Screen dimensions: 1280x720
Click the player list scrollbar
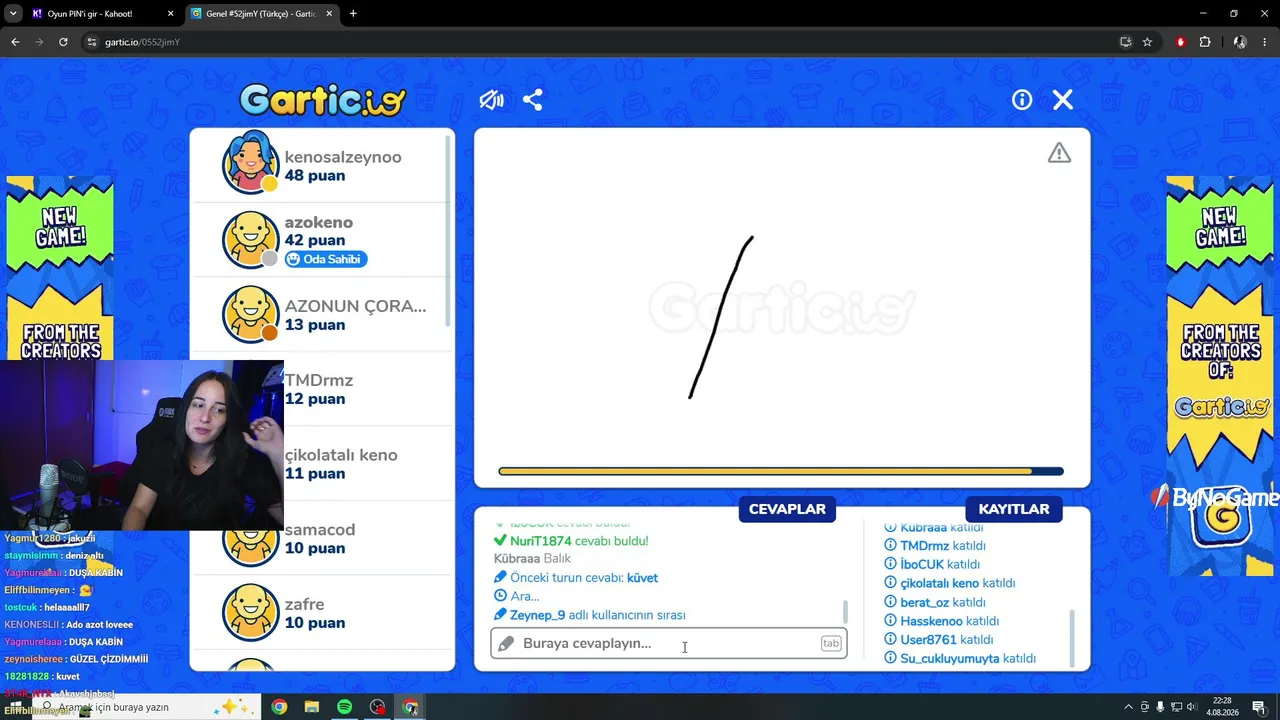tap(449, 230)
